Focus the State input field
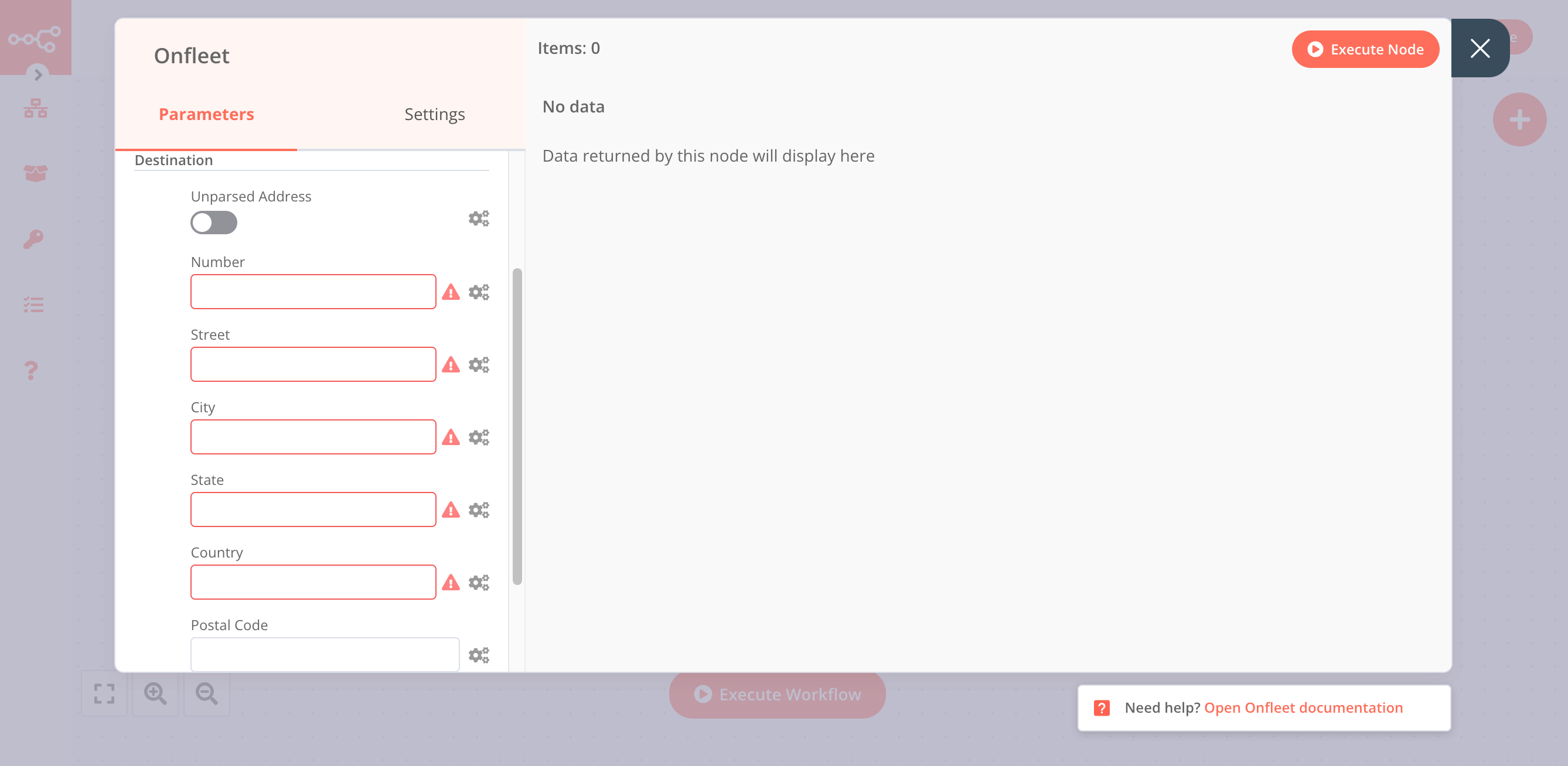 click(313, 509)
